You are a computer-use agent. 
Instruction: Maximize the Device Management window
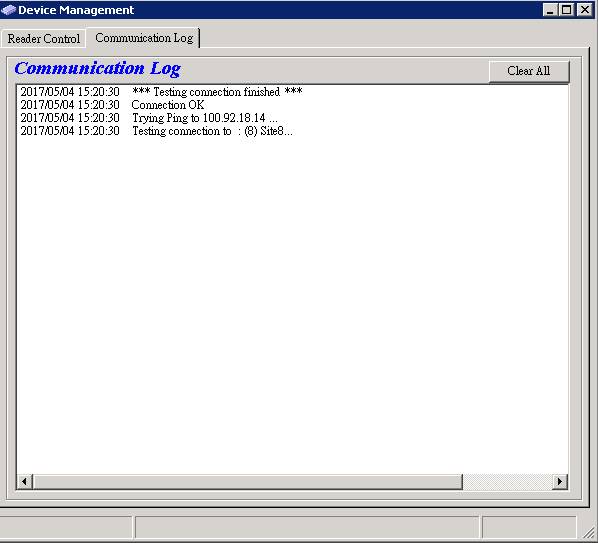[566, 10]
